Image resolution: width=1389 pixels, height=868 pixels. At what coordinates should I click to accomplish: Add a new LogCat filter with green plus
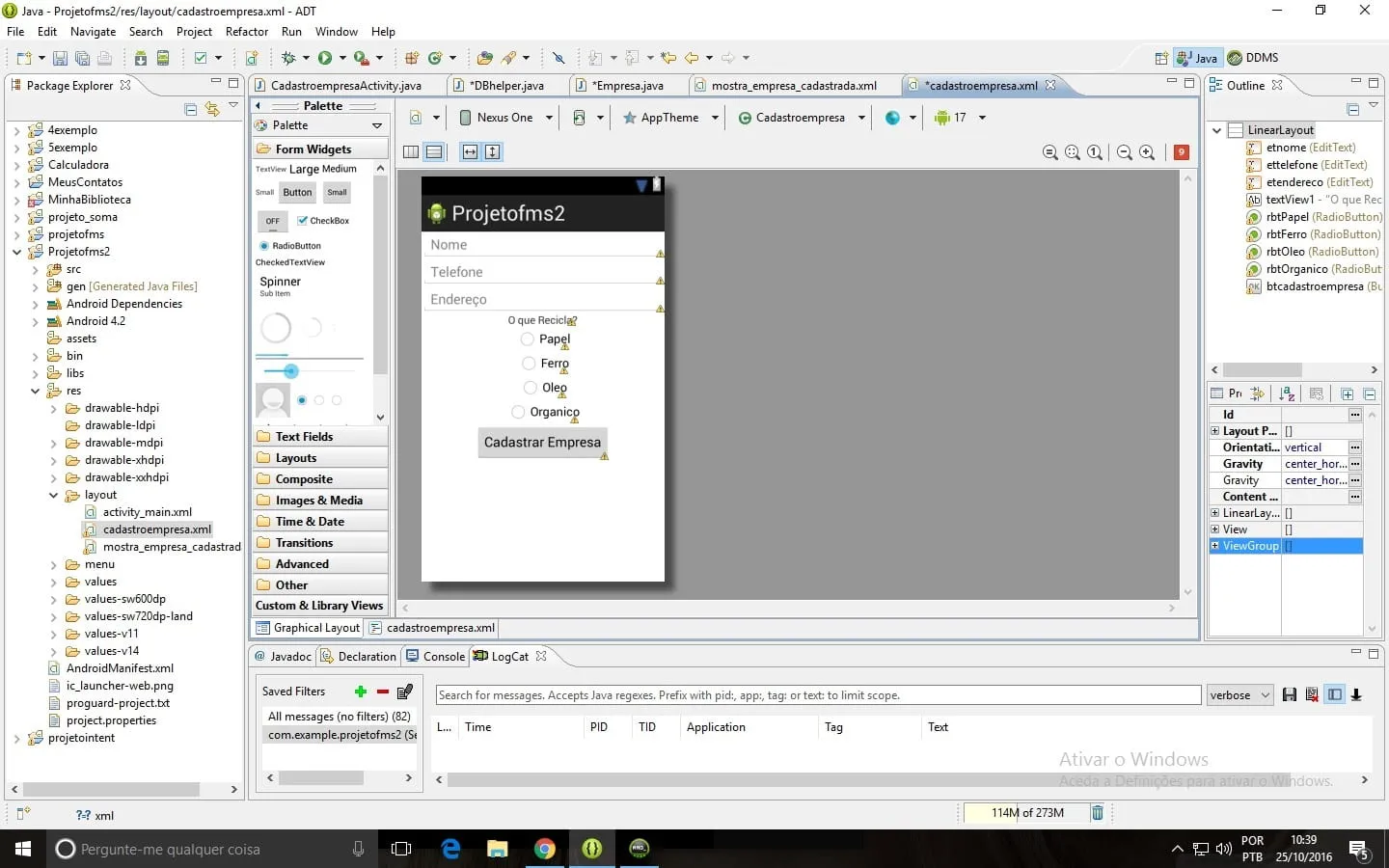pyautogui.click(x=361, y=692)
